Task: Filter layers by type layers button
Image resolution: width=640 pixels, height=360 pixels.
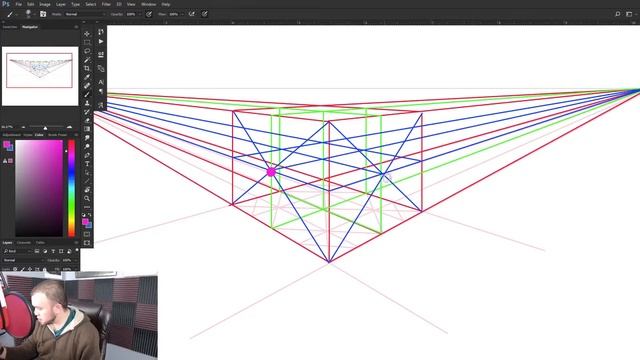Action: click(x=53, y=251)
